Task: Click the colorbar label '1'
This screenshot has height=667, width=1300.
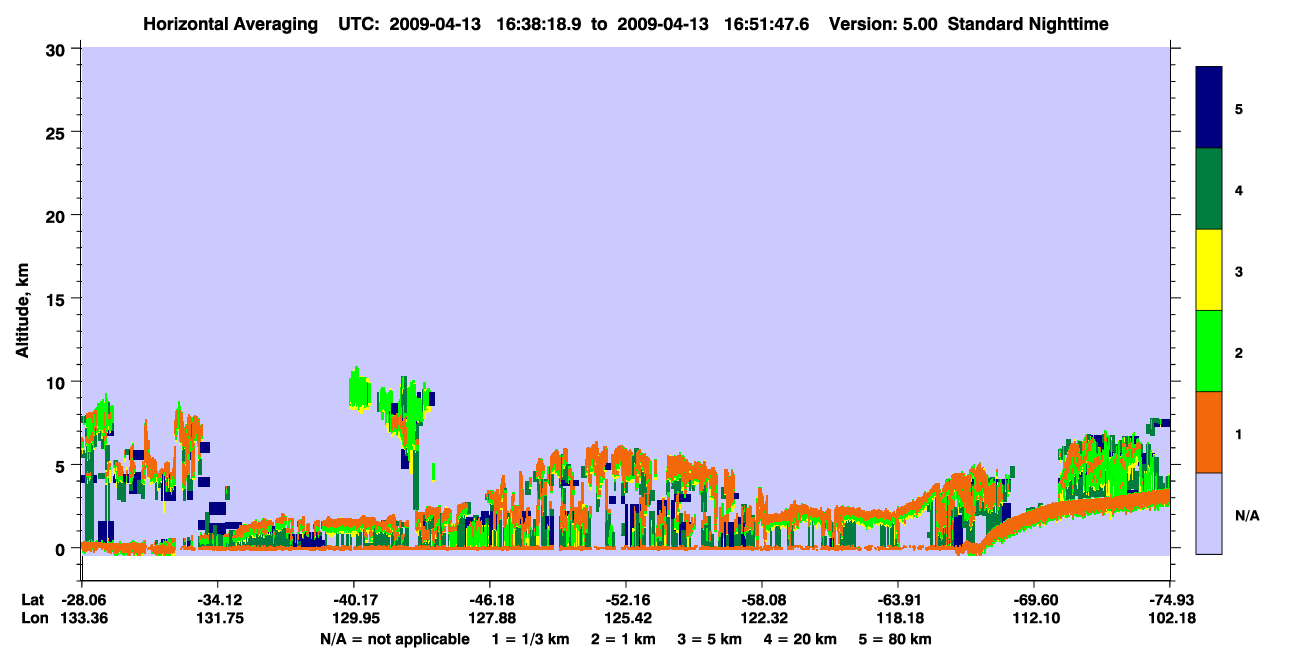Action: [1239, 433]
